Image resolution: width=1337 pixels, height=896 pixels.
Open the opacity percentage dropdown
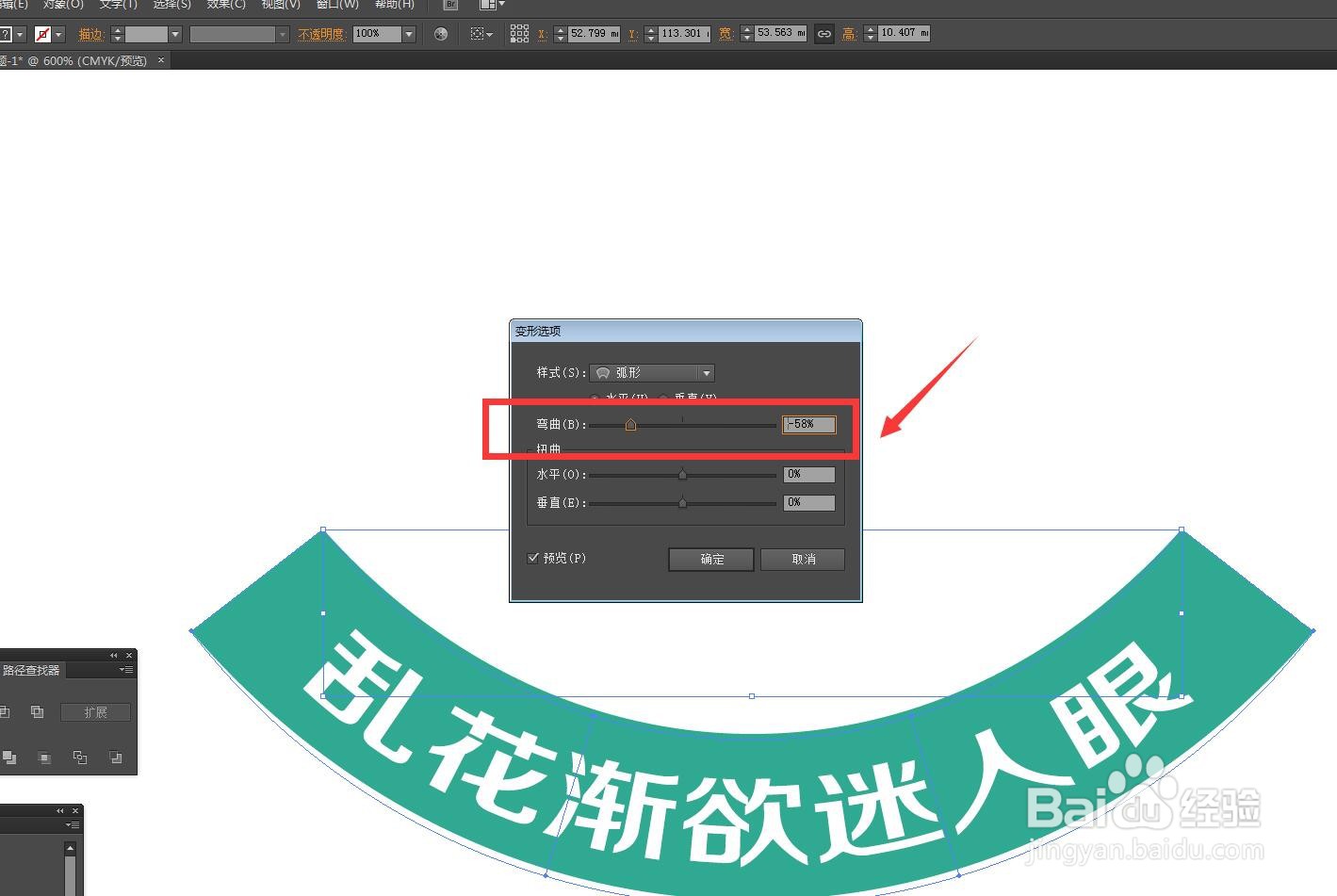[409, 35]
